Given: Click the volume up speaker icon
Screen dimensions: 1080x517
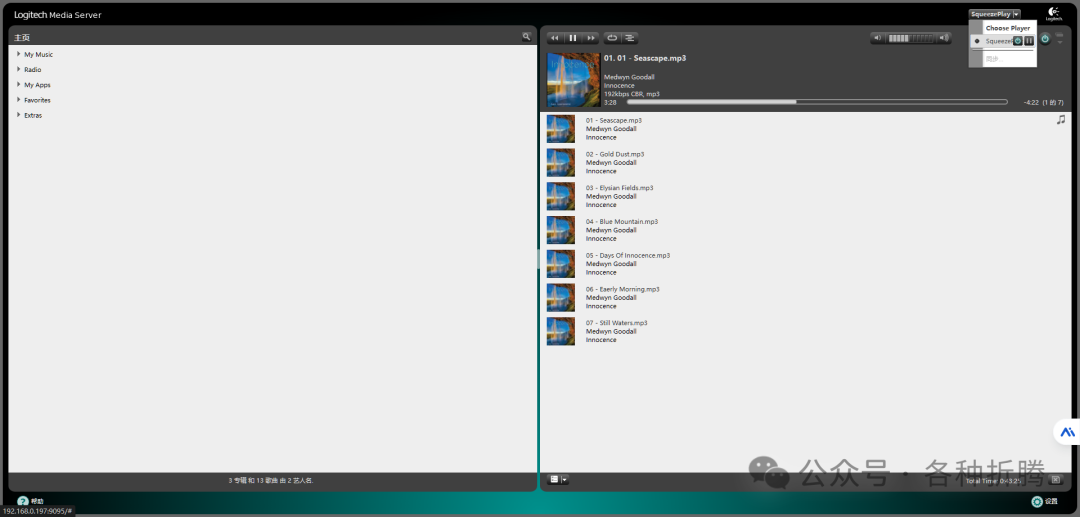Looking at the screenshot, I should click(x=945, y=39).
